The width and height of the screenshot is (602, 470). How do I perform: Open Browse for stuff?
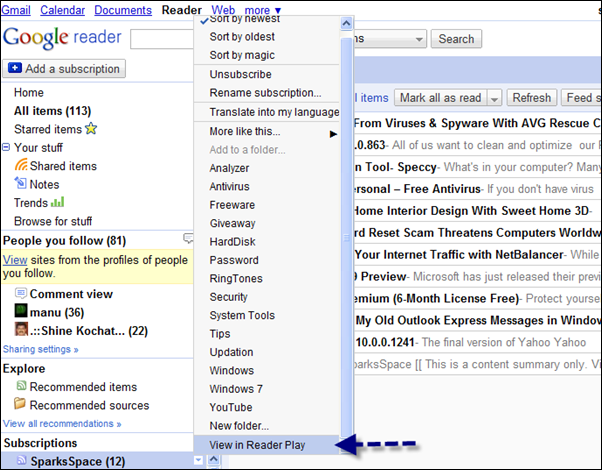(x=53, y=221)
